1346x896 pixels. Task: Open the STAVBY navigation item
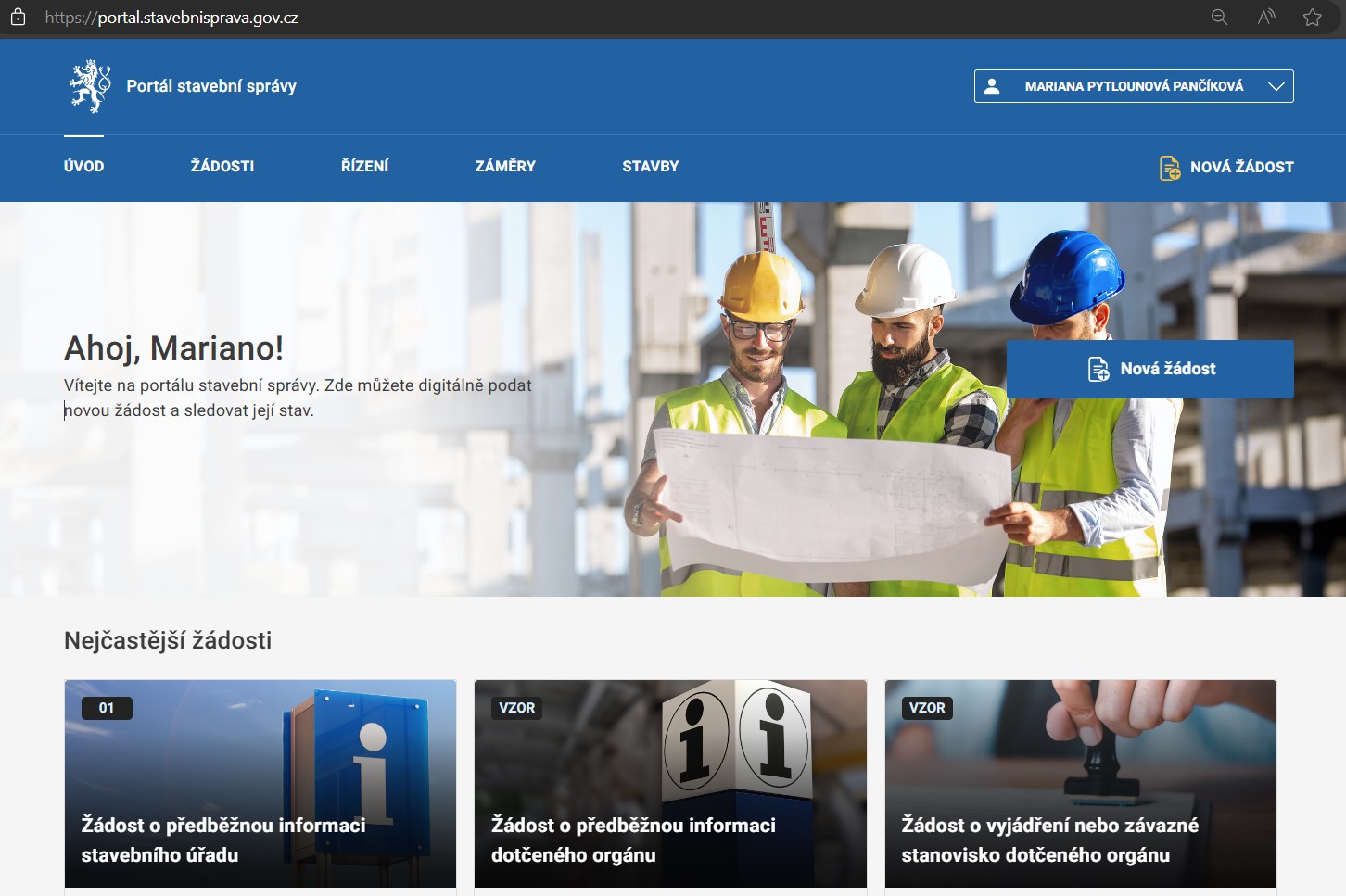coord(651,167)
